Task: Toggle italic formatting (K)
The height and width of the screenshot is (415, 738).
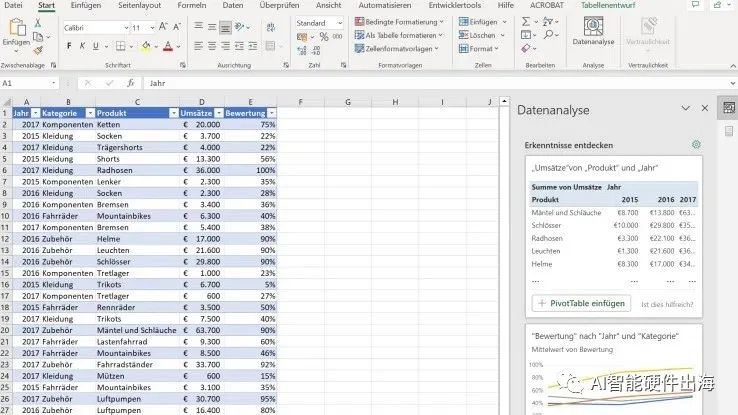Action: pyautogui.click(x=82, y=47)
